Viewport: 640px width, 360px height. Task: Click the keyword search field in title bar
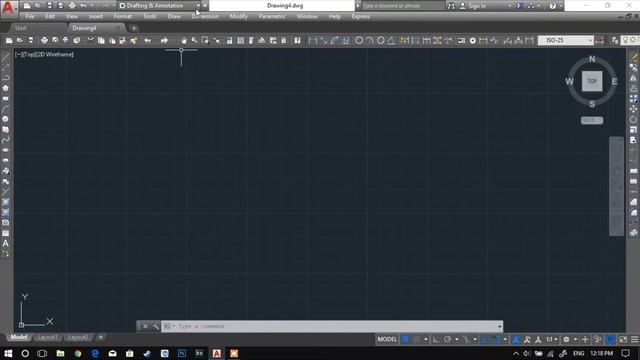coord(402,6)
